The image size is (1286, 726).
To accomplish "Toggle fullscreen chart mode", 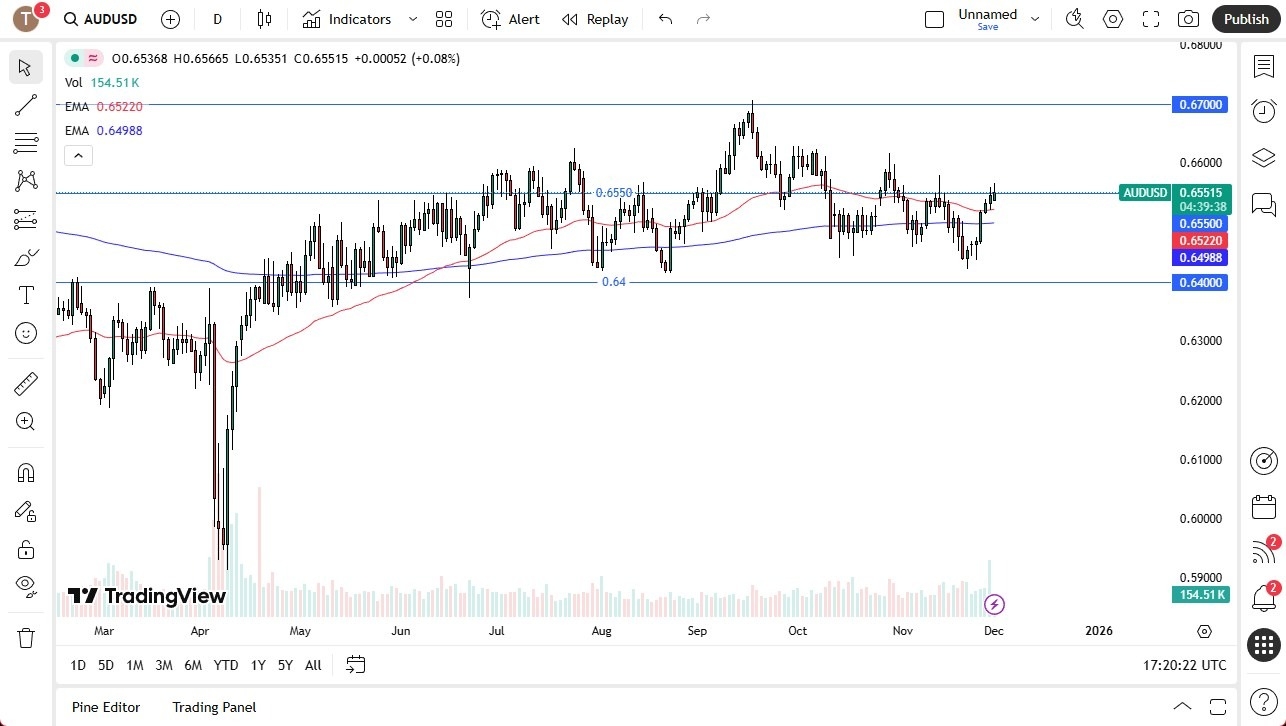I will click(1150, 18).
